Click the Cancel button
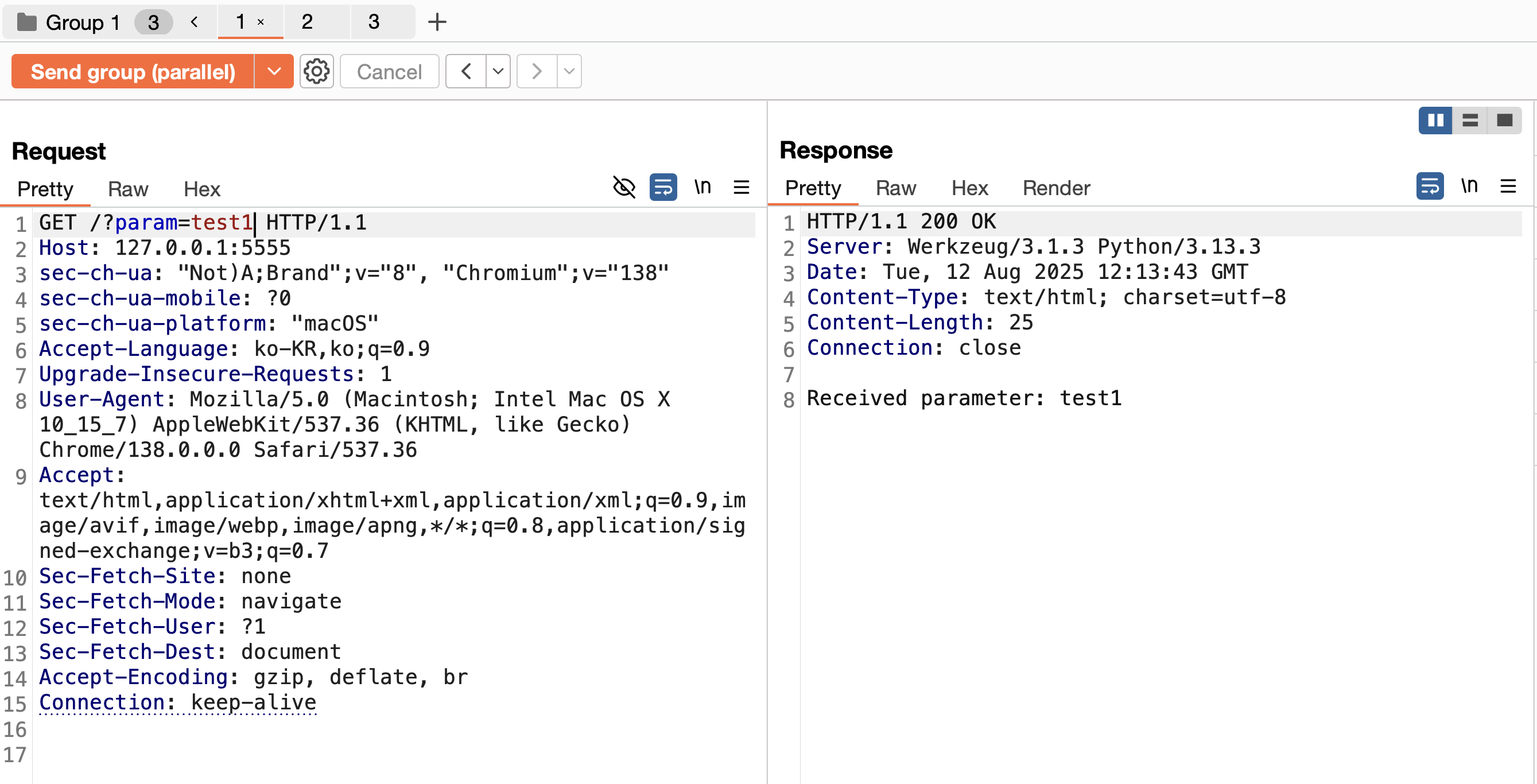 389,72
